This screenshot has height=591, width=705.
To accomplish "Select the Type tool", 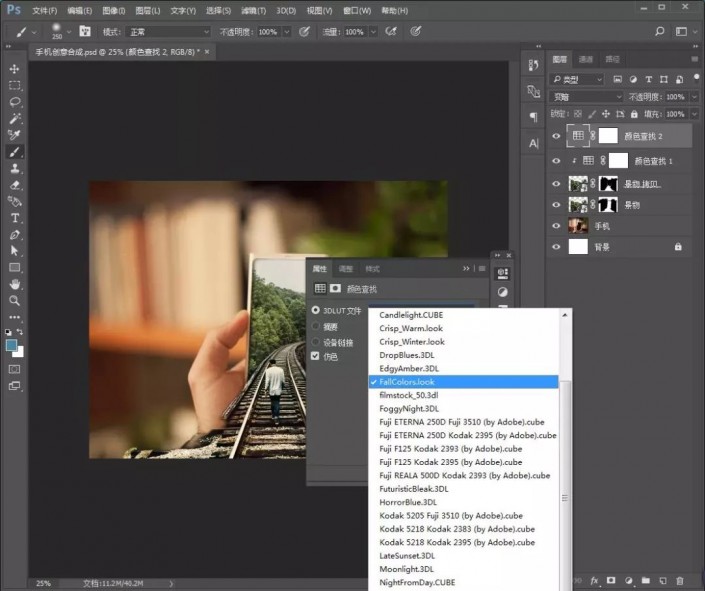I will coord(14,218).
